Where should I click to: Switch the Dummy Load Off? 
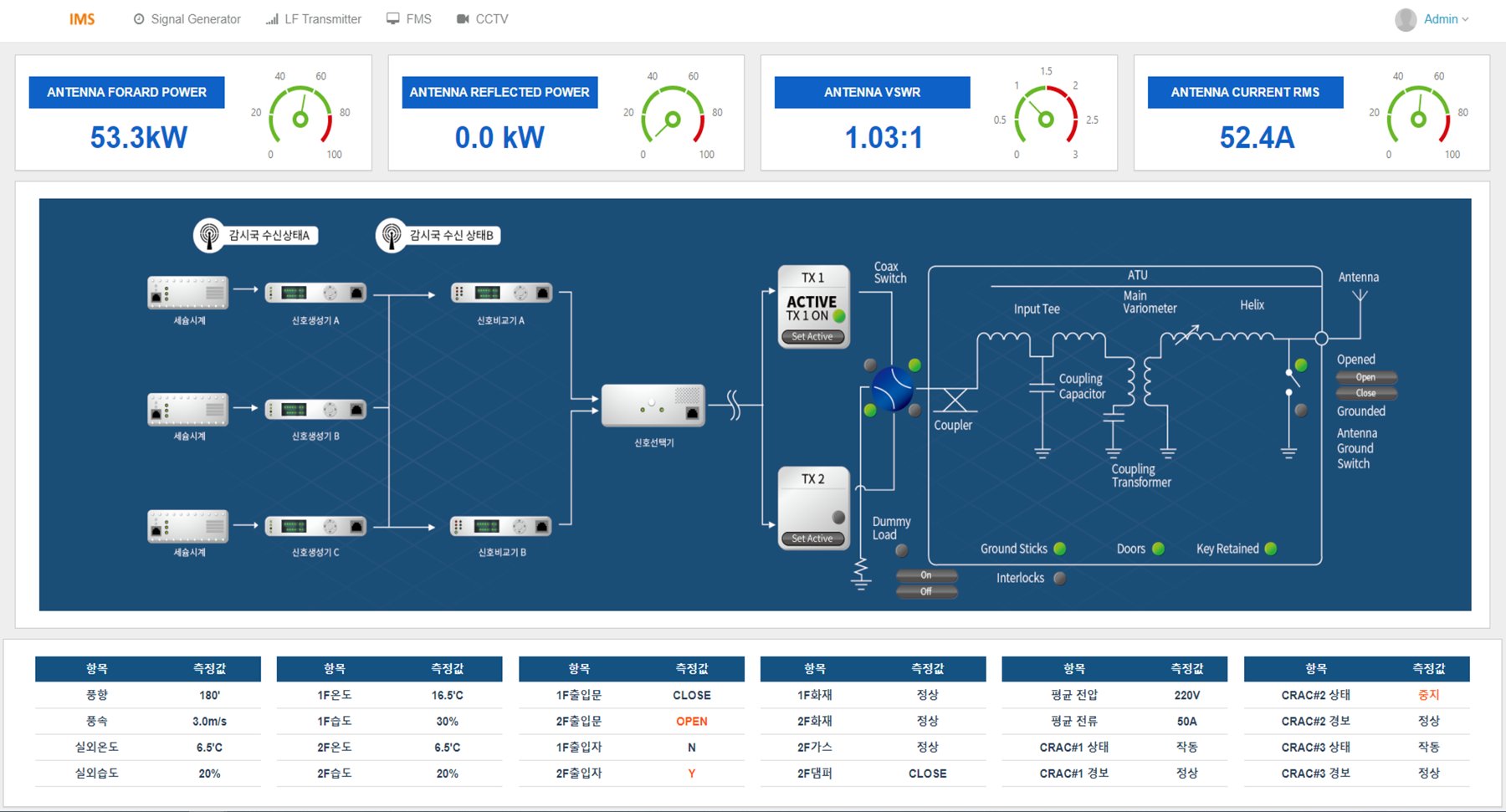926,591
